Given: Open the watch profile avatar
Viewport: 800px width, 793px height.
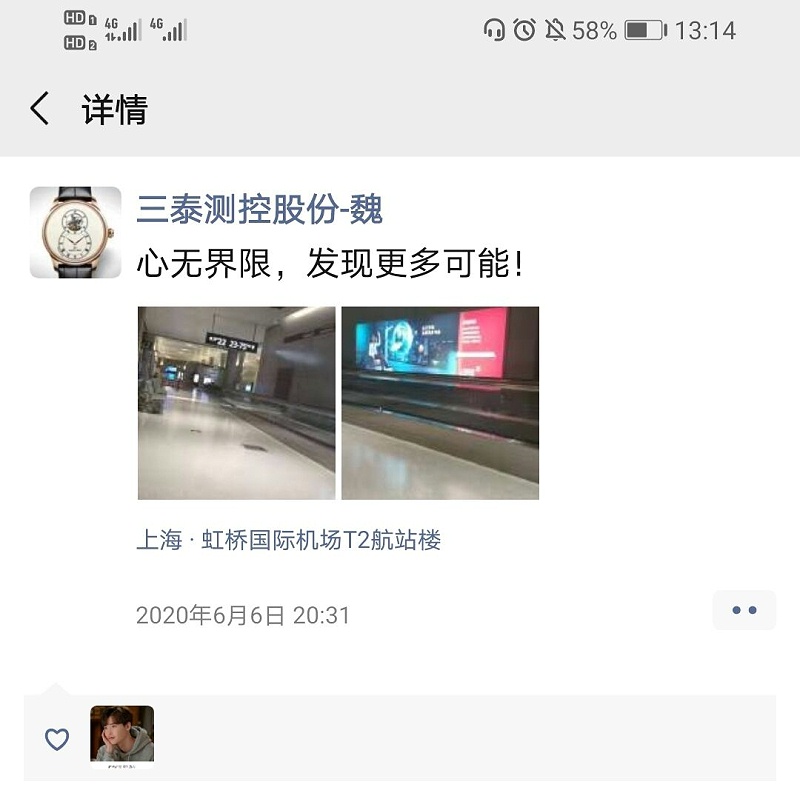Looking at the screenshot, I should coord(76,232).
